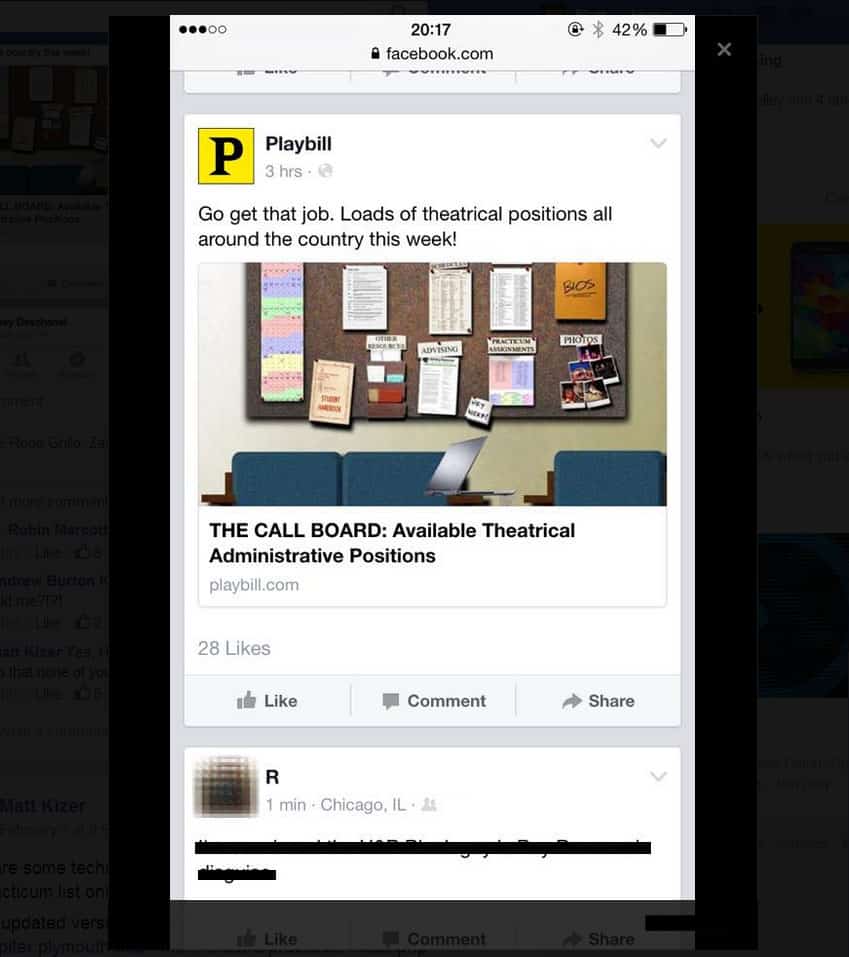Viewport: 849px width, 957px height.
Task: View the 28 Likes count
Action: click(234, 648)
